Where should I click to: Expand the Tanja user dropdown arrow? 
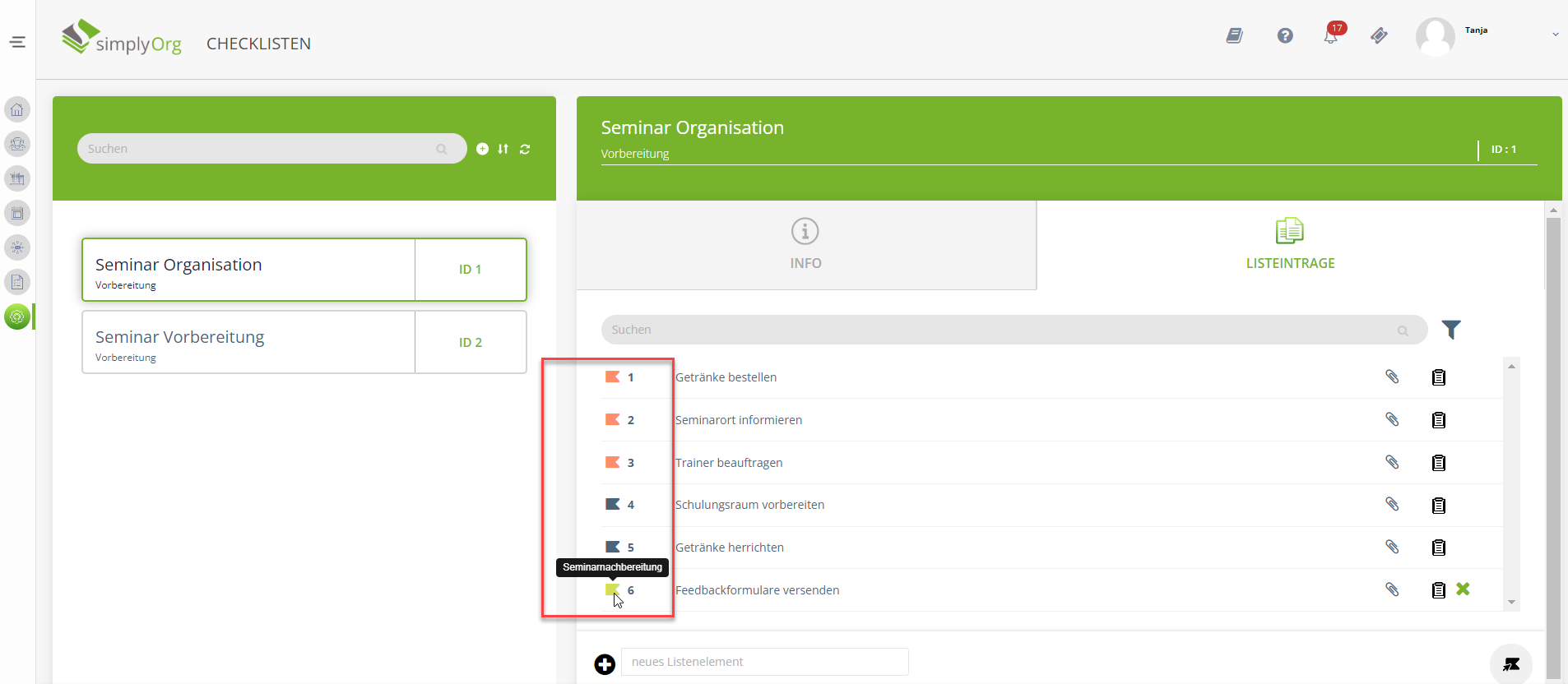click(1555, 35)
